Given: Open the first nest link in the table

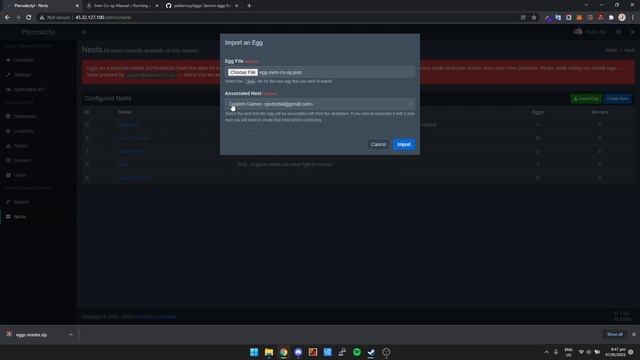Looking at the screenshot, I should pyautogui.click(x=128, y=125).
